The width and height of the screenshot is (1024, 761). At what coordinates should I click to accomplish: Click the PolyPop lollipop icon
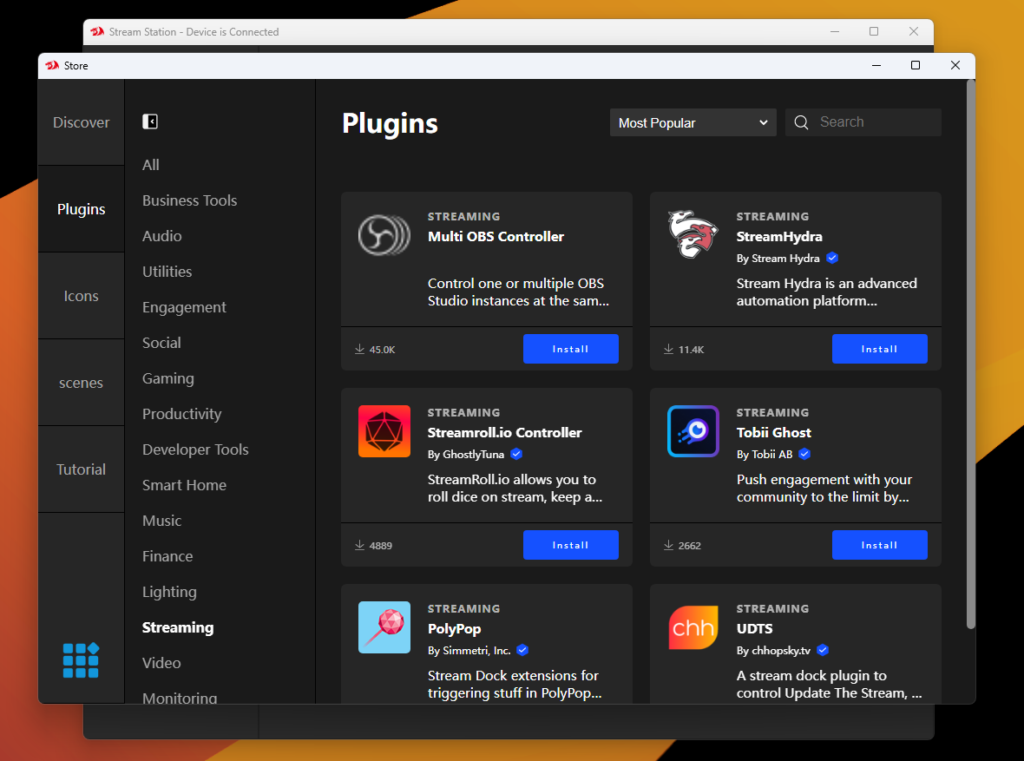tap(384, 627)
